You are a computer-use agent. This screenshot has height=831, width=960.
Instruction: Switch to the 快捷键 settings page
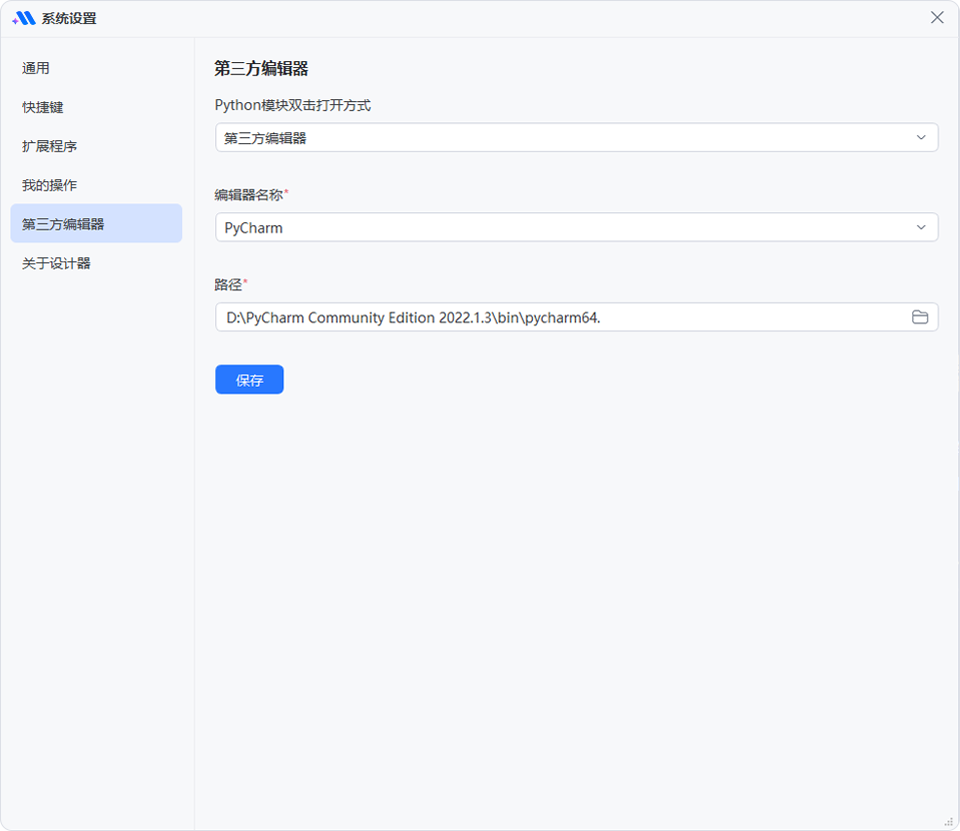pos(43,107)
